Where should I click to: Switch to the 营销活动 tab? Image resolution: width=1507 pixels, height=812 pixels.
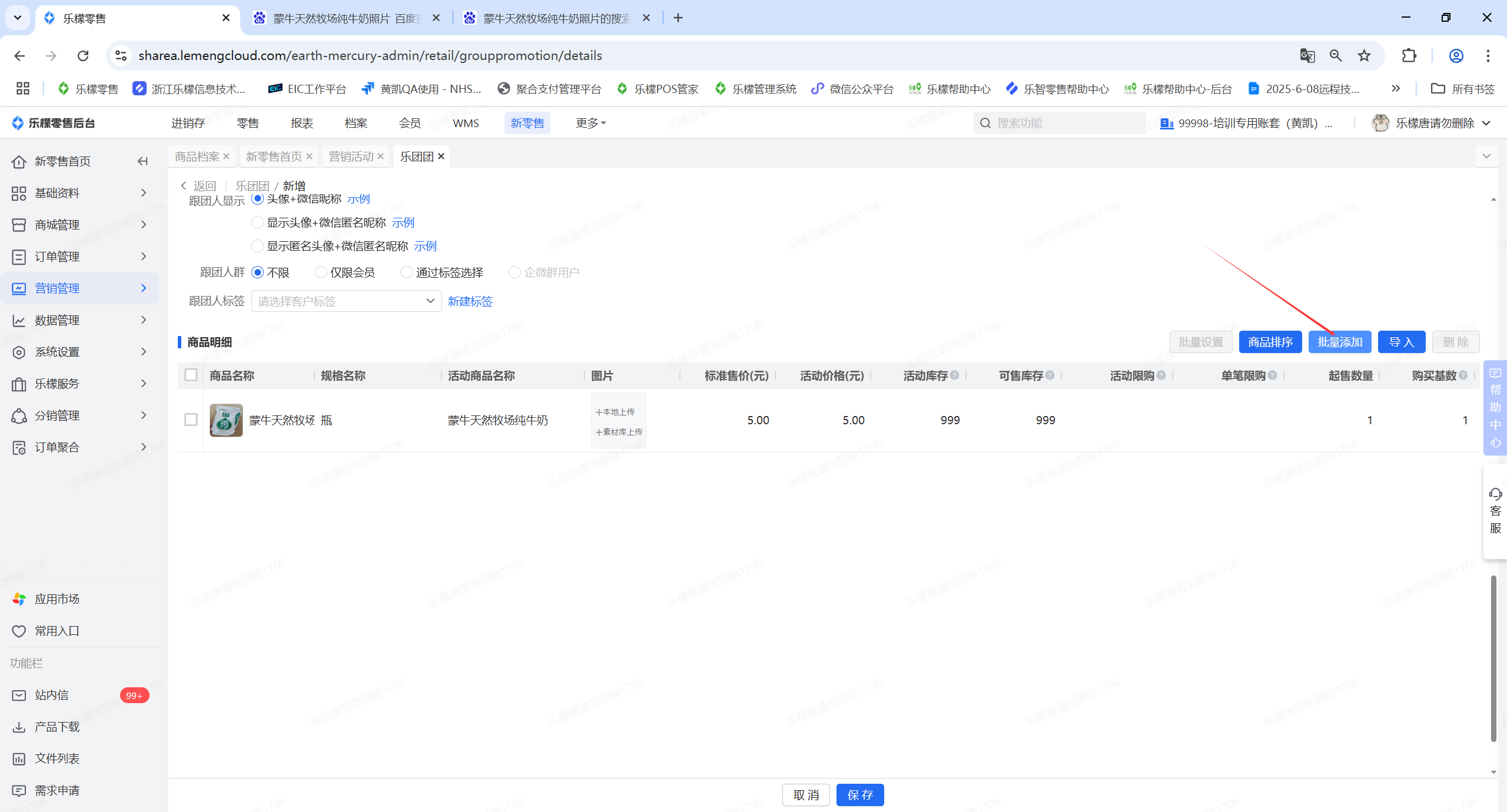click(351, 157)
